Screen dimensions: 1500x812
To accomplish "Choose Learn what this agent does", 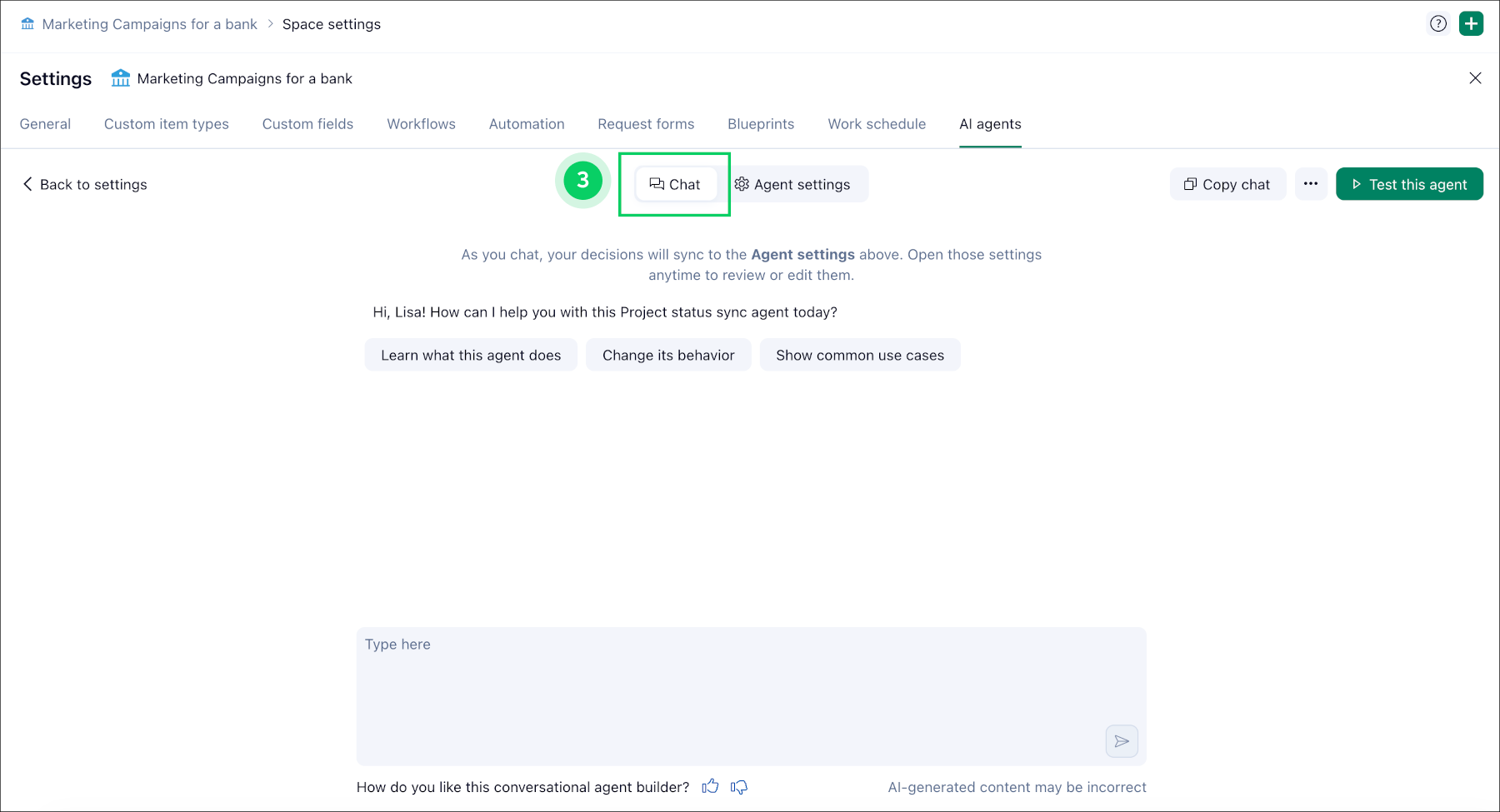I will pos(471,355).
